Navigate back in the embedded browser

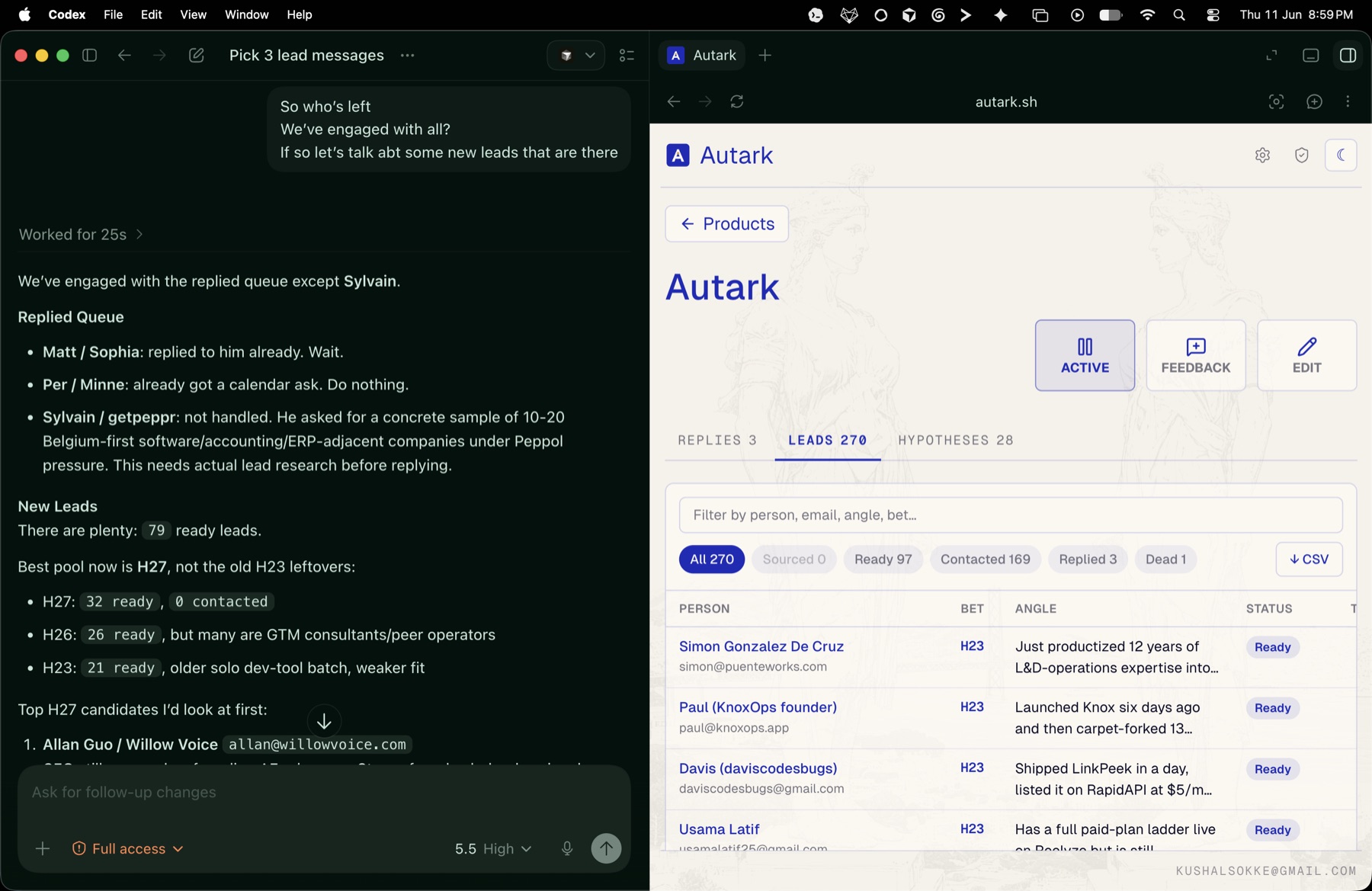click(x=674, y=101)
